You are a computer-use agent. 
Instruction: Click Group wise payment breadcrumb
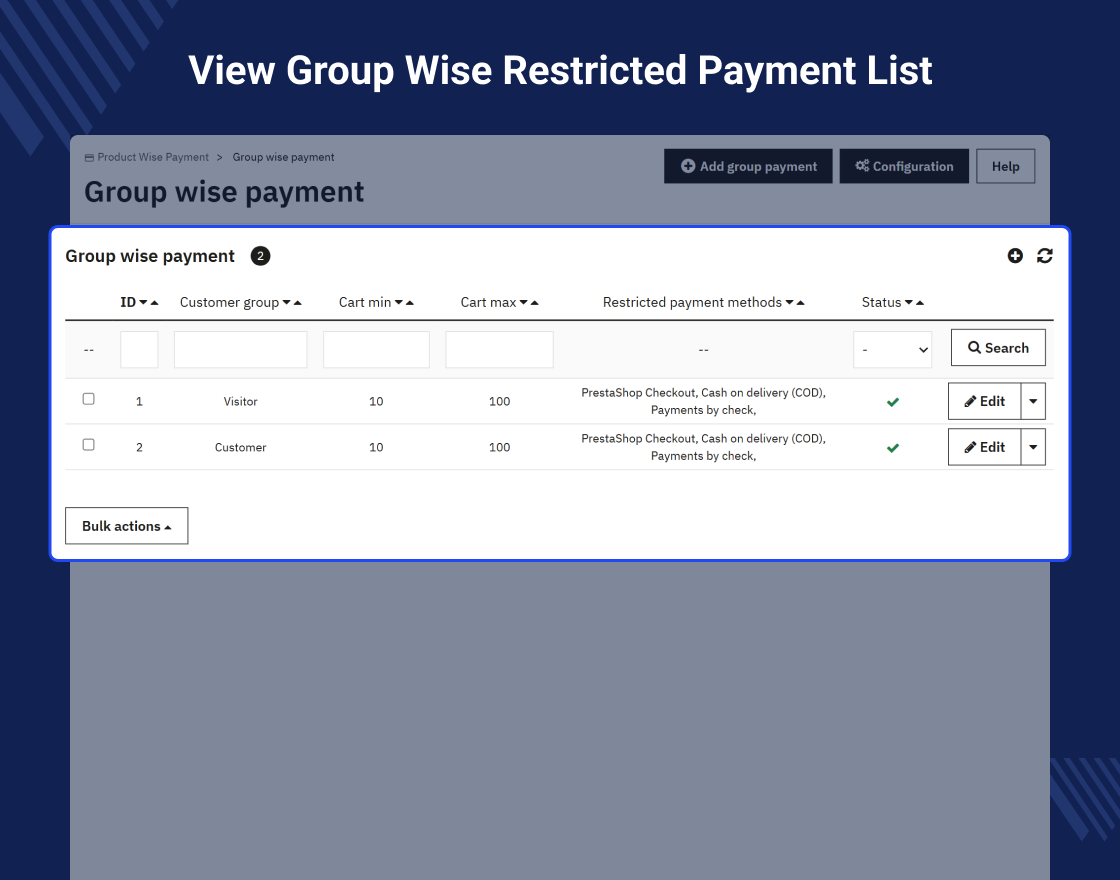[x=284, y=157]
